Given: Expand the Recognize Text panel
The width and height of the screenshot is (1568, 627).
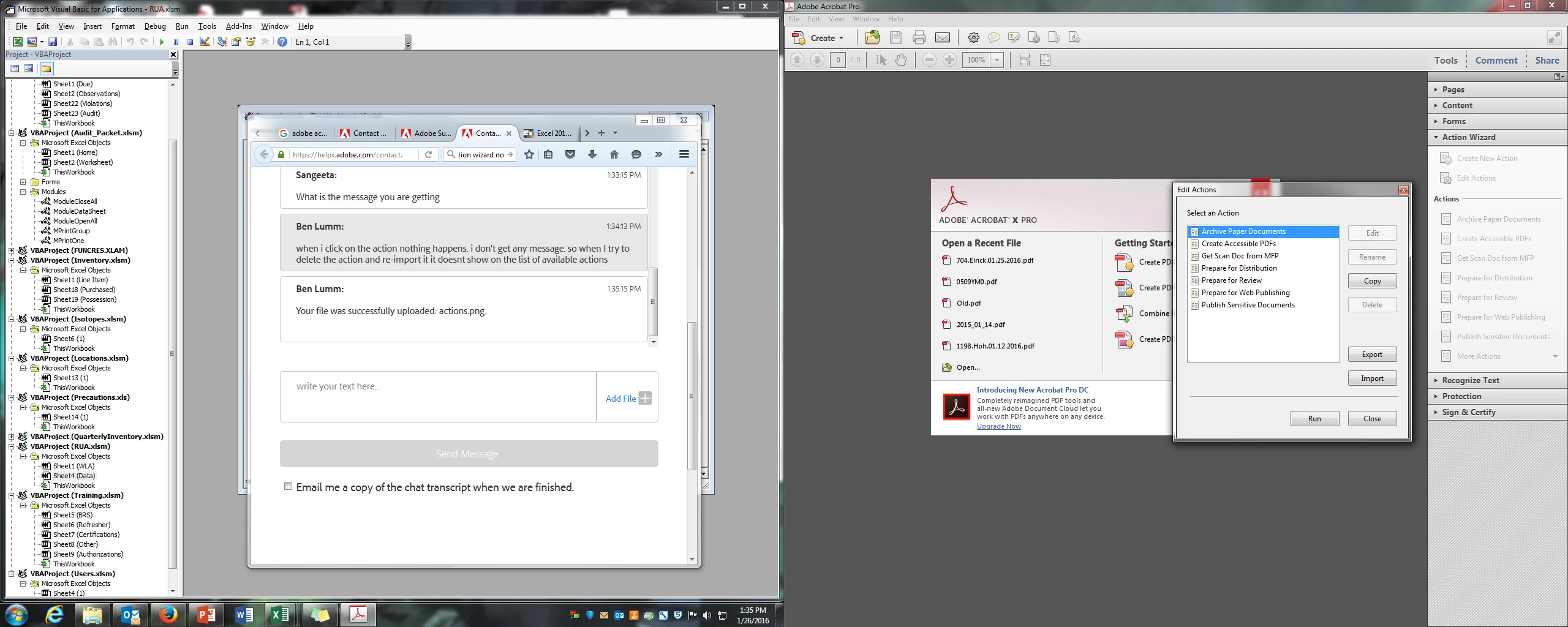Looking at the screenshot, I should click(x=1436, y=380).
